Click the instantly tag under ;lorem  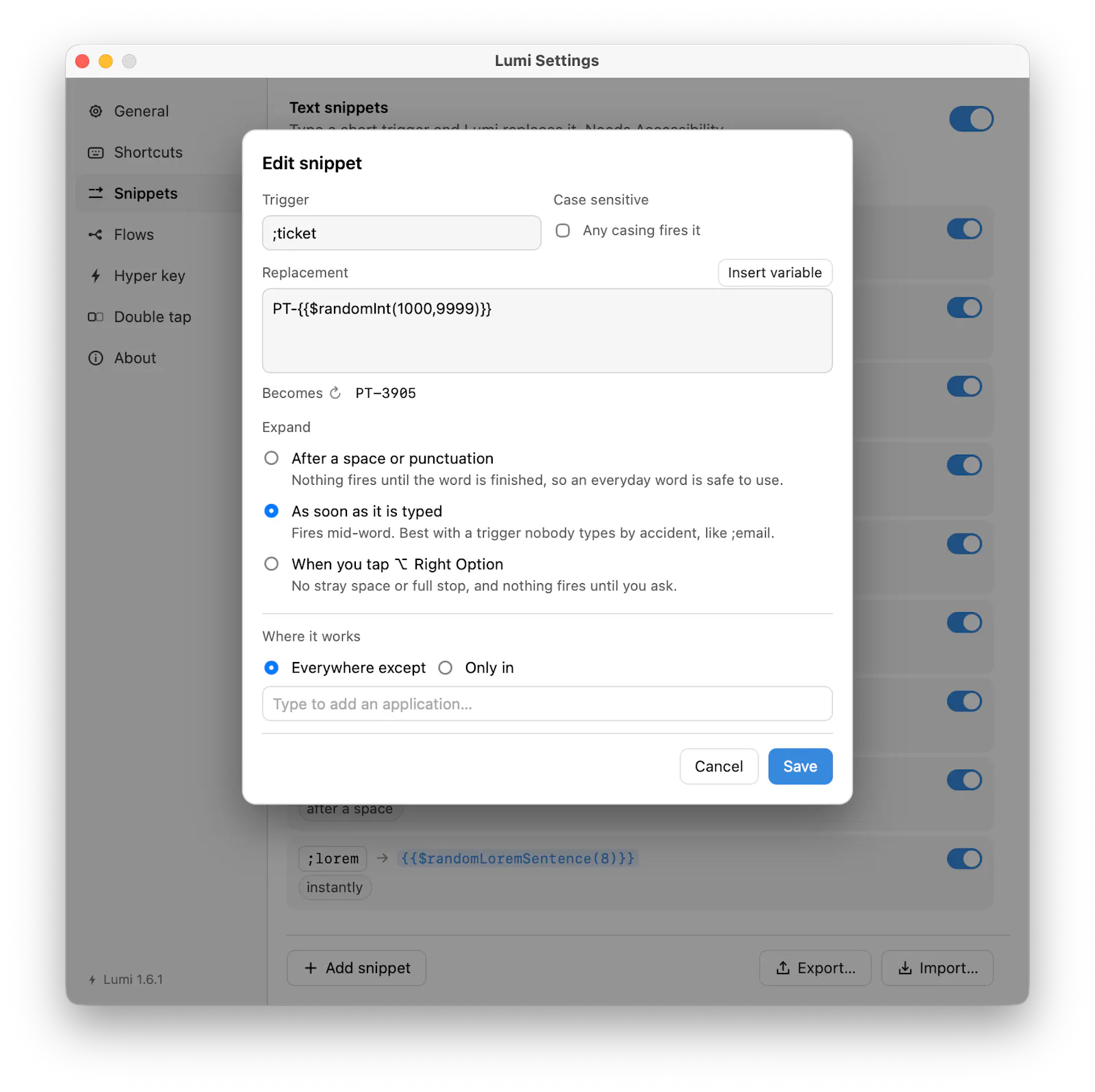[335, 887]
